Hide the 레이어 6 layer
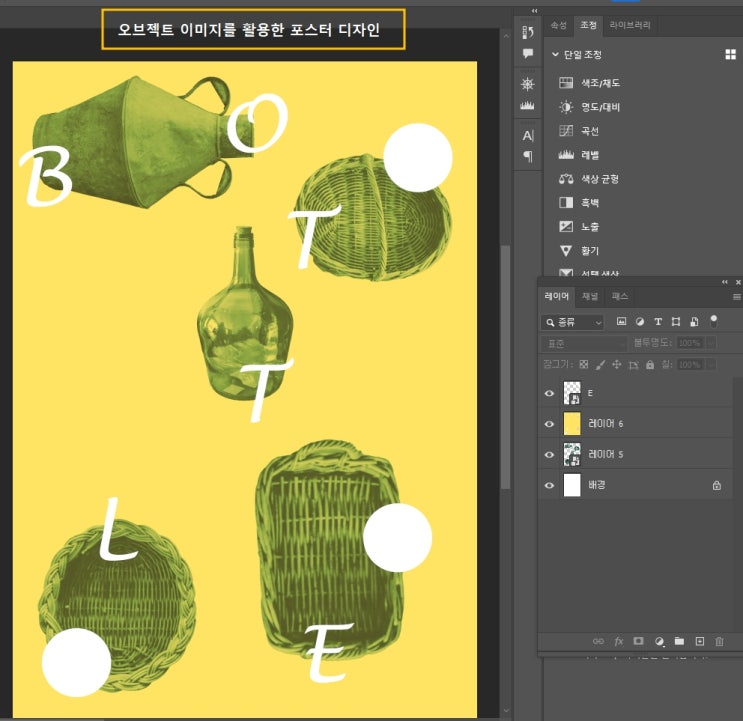This screenshot has height=721, width=743. (x=549, y=424)
